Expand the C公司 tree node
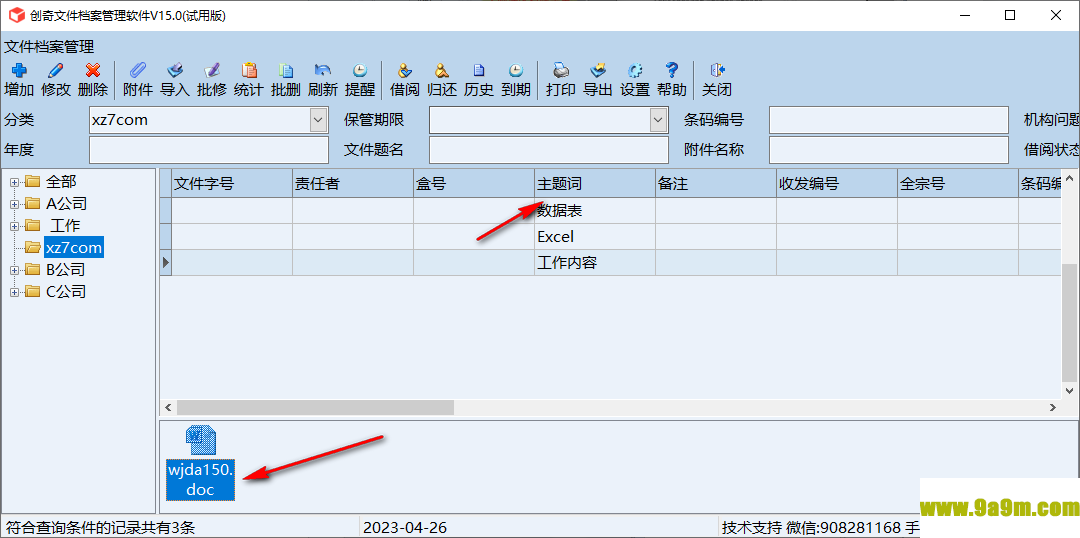 (x=14, y=292)
